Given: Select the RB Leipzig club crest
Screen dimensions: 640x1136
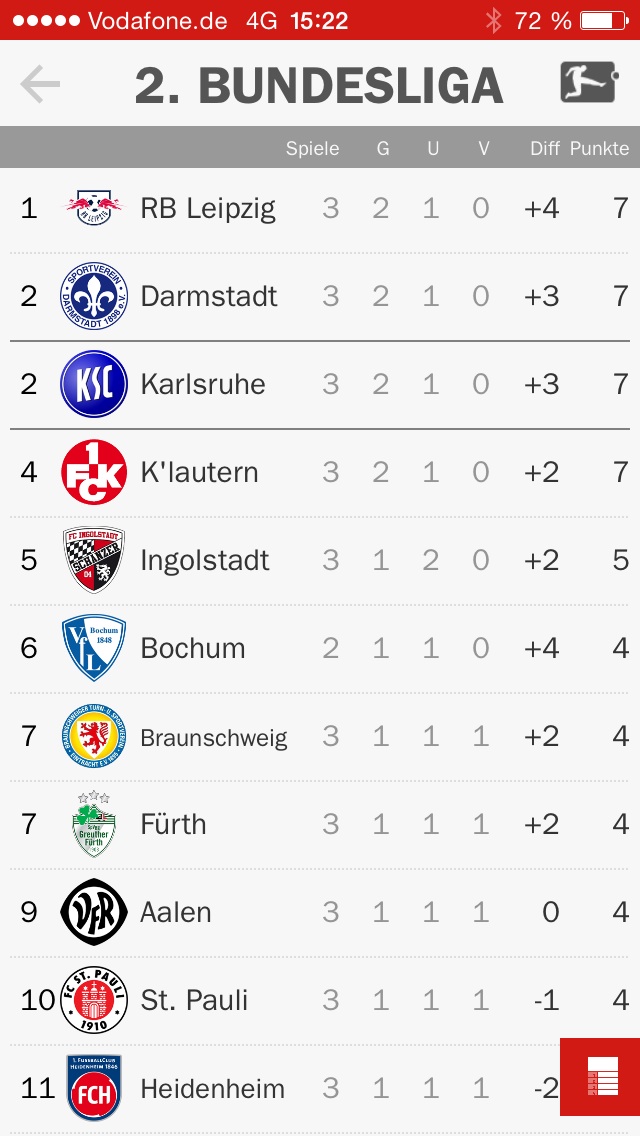Looking at the screenshot, I should pyautogui.click(x=94, y=208).
